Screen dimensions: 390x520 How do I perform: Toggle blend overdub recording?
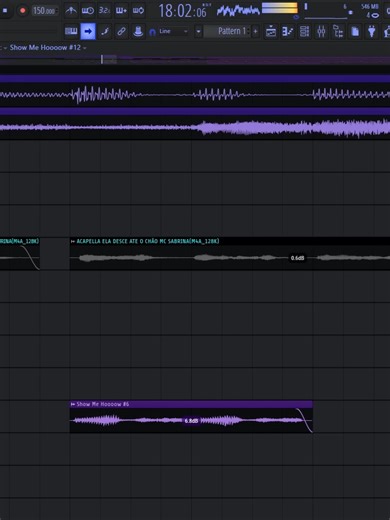(x=121, y=11)
